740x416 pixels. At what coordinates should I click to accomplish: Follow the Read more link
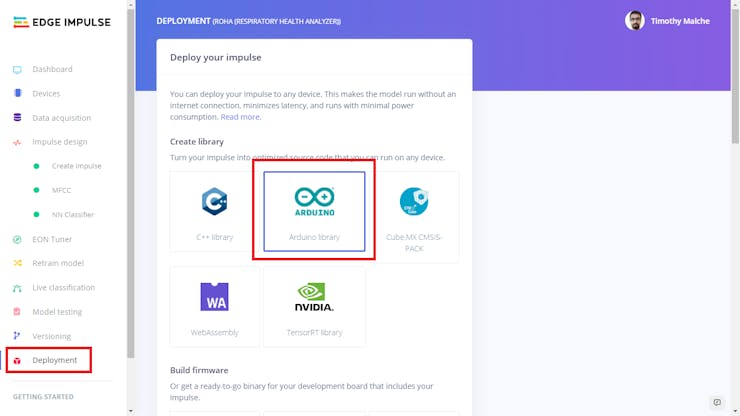[240, 117]
